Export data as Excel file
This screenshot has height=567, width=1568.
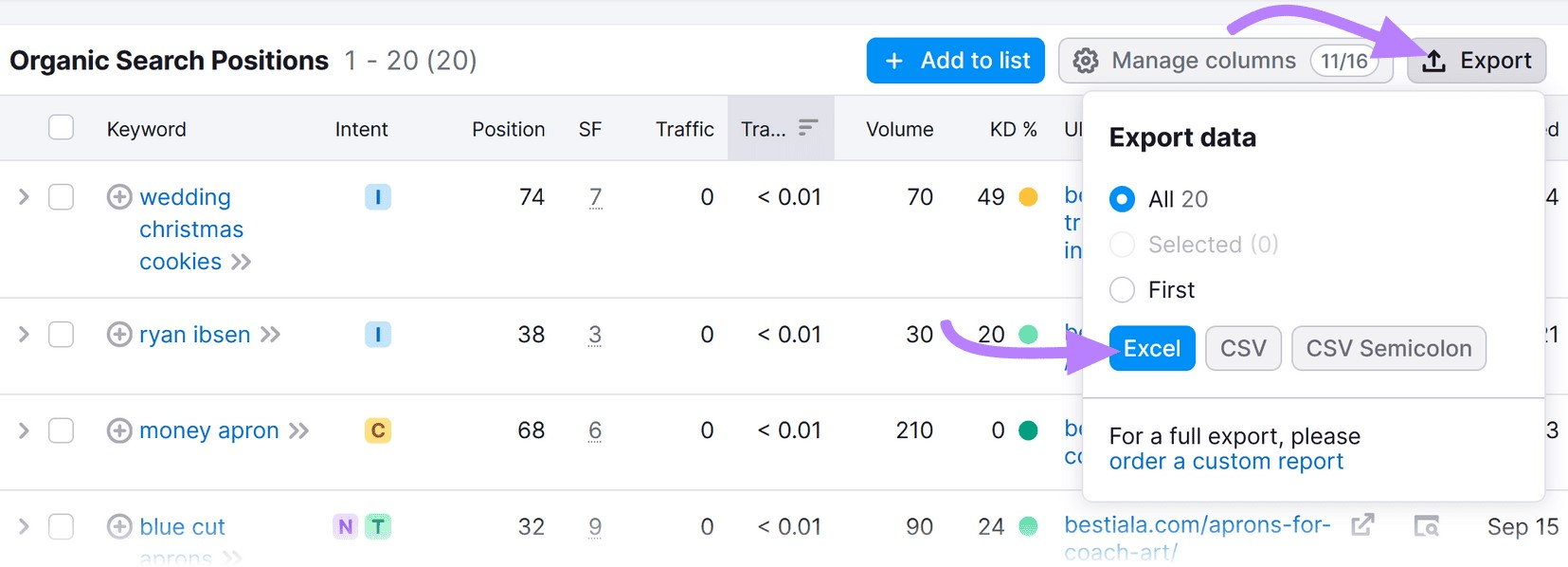tap(1152, 349)
